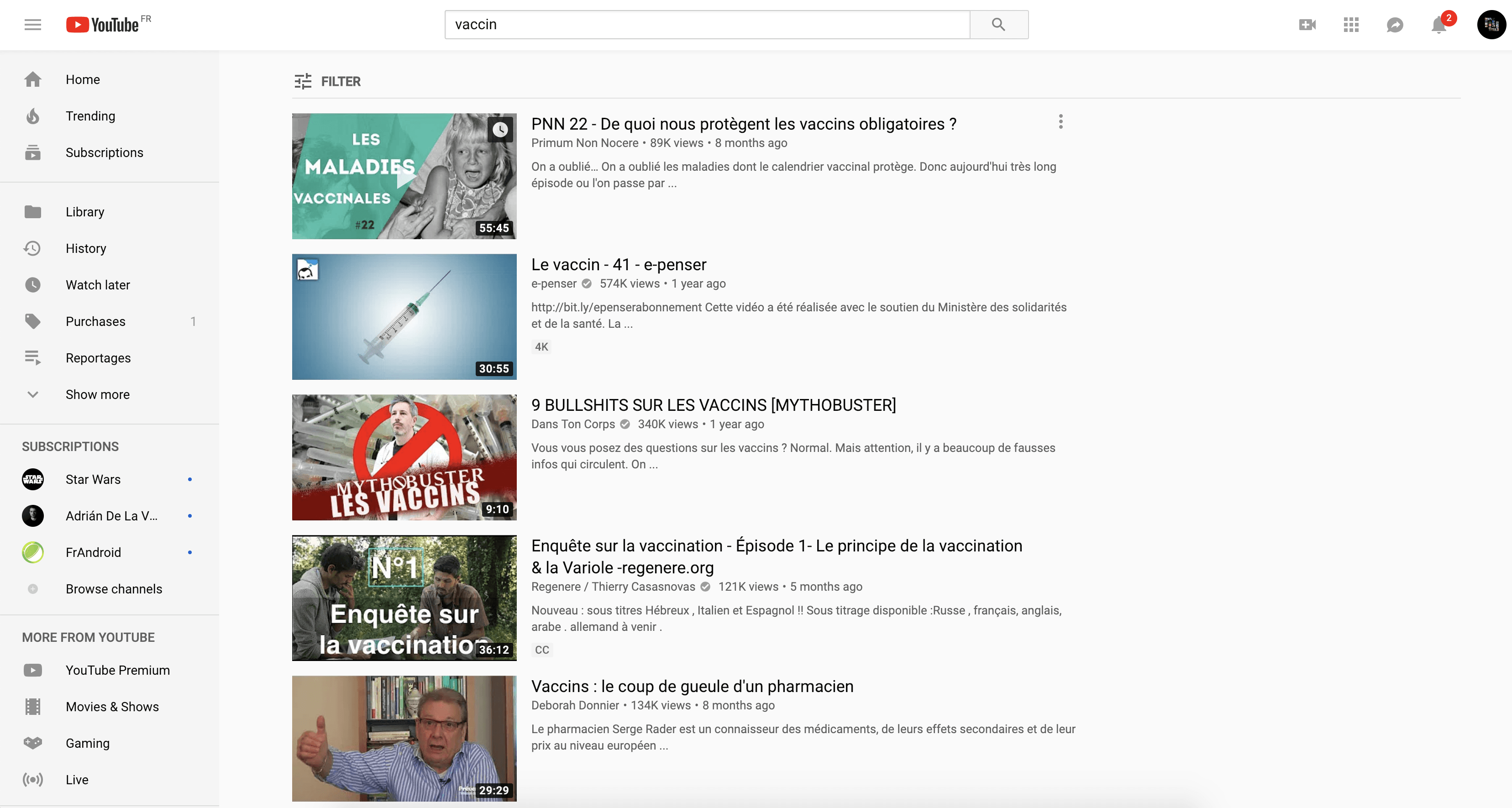1512x808 pixels.
Task: Click the FrAndroid channel avatar
Action: click(x=33, y=552)
